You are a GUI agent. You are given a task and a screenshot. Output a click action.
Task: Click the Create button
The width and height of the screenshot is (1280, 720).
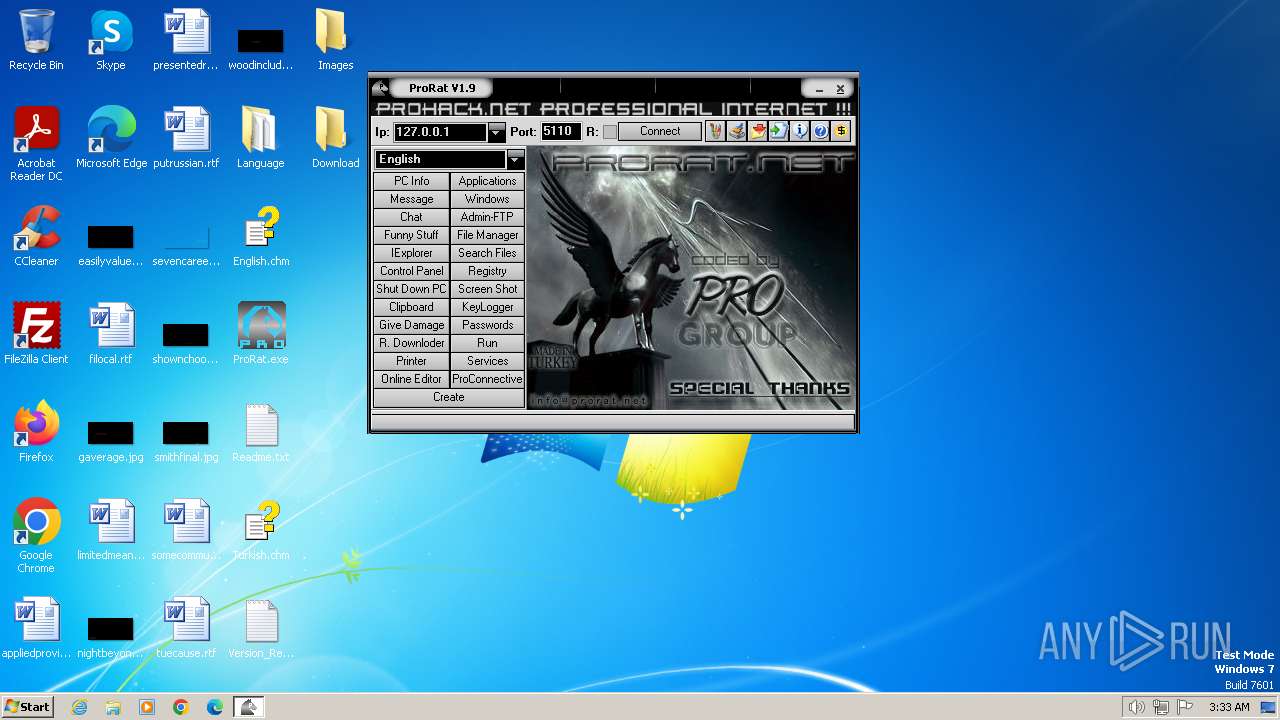pyautogui.click(x=449, y=397)
